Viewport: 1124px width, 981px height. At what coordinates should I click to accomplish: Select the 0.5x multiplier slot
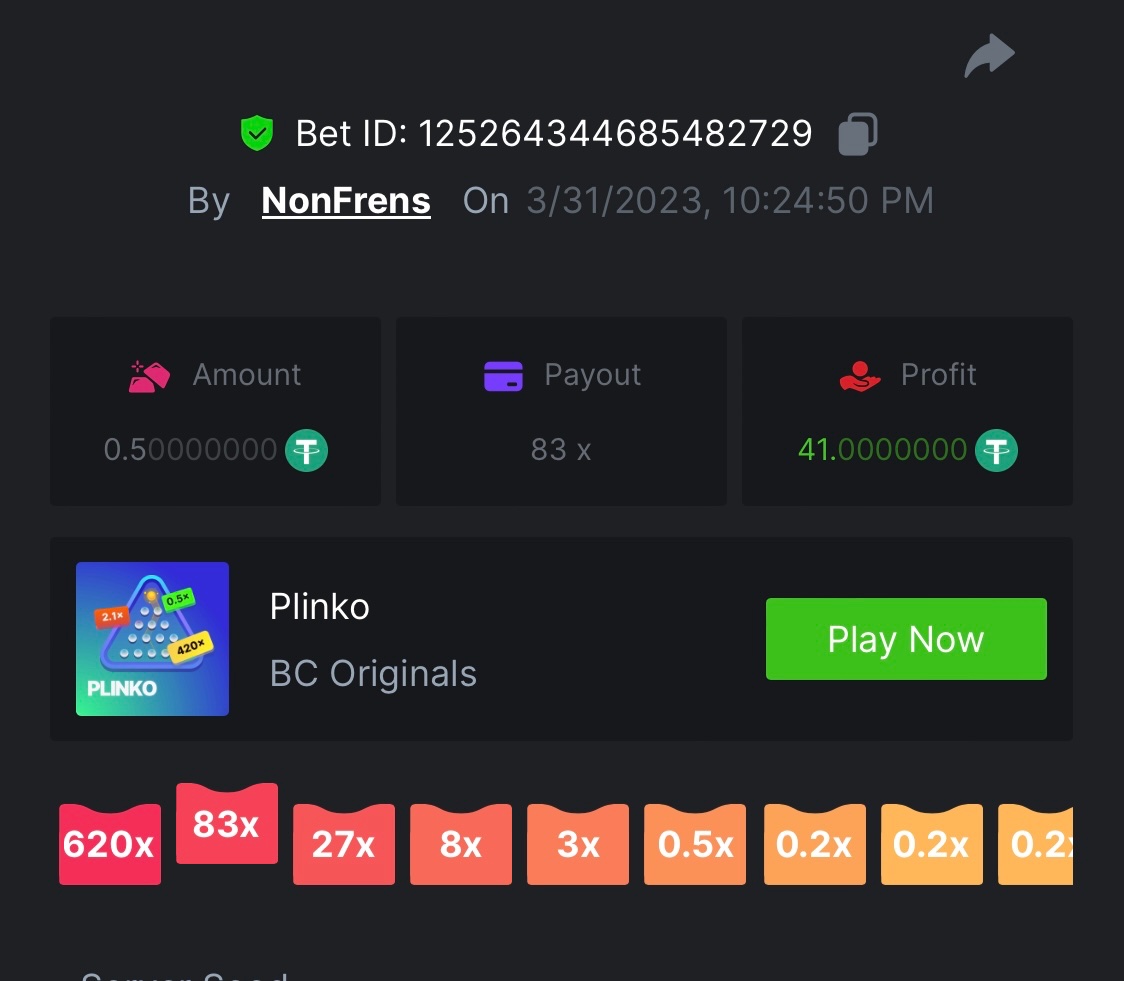pos(695,844)
